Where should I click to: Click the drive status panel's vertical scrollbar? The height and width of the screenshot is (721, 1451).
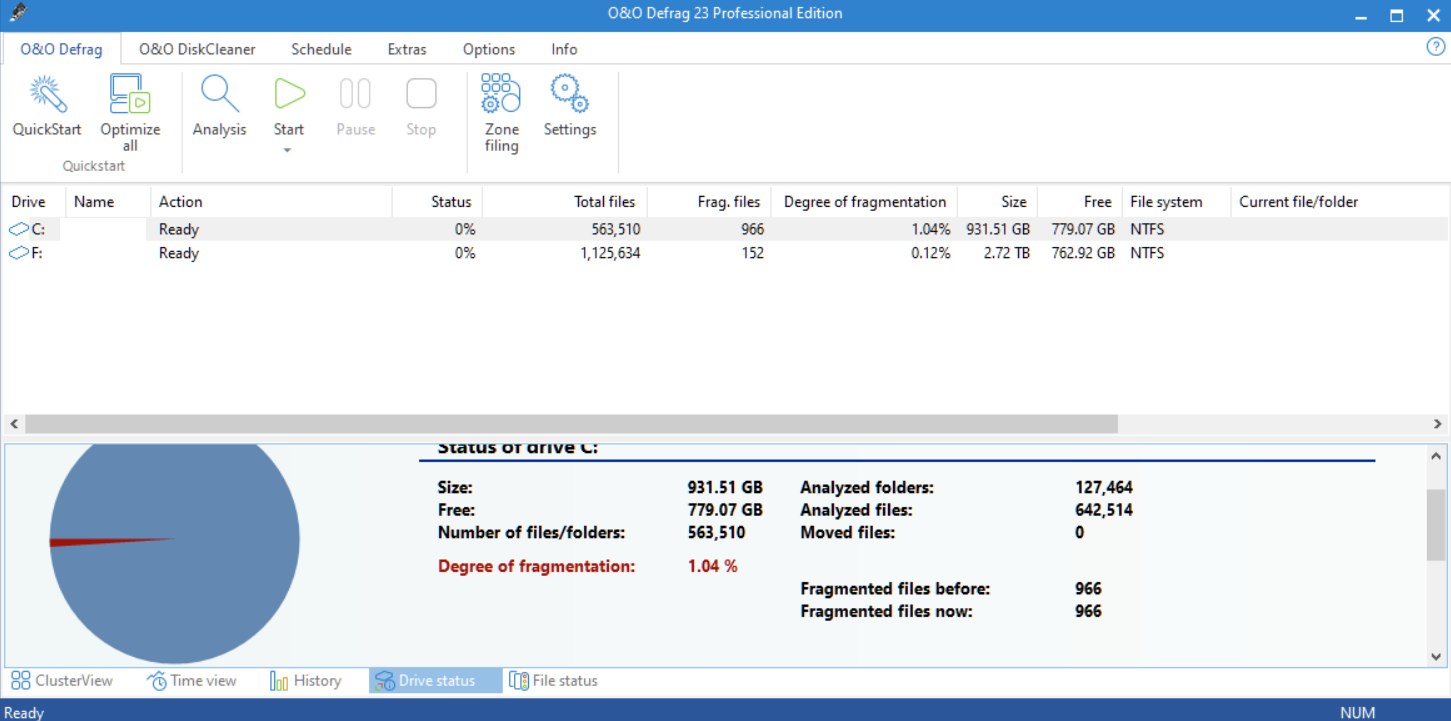coord(1436,525)
